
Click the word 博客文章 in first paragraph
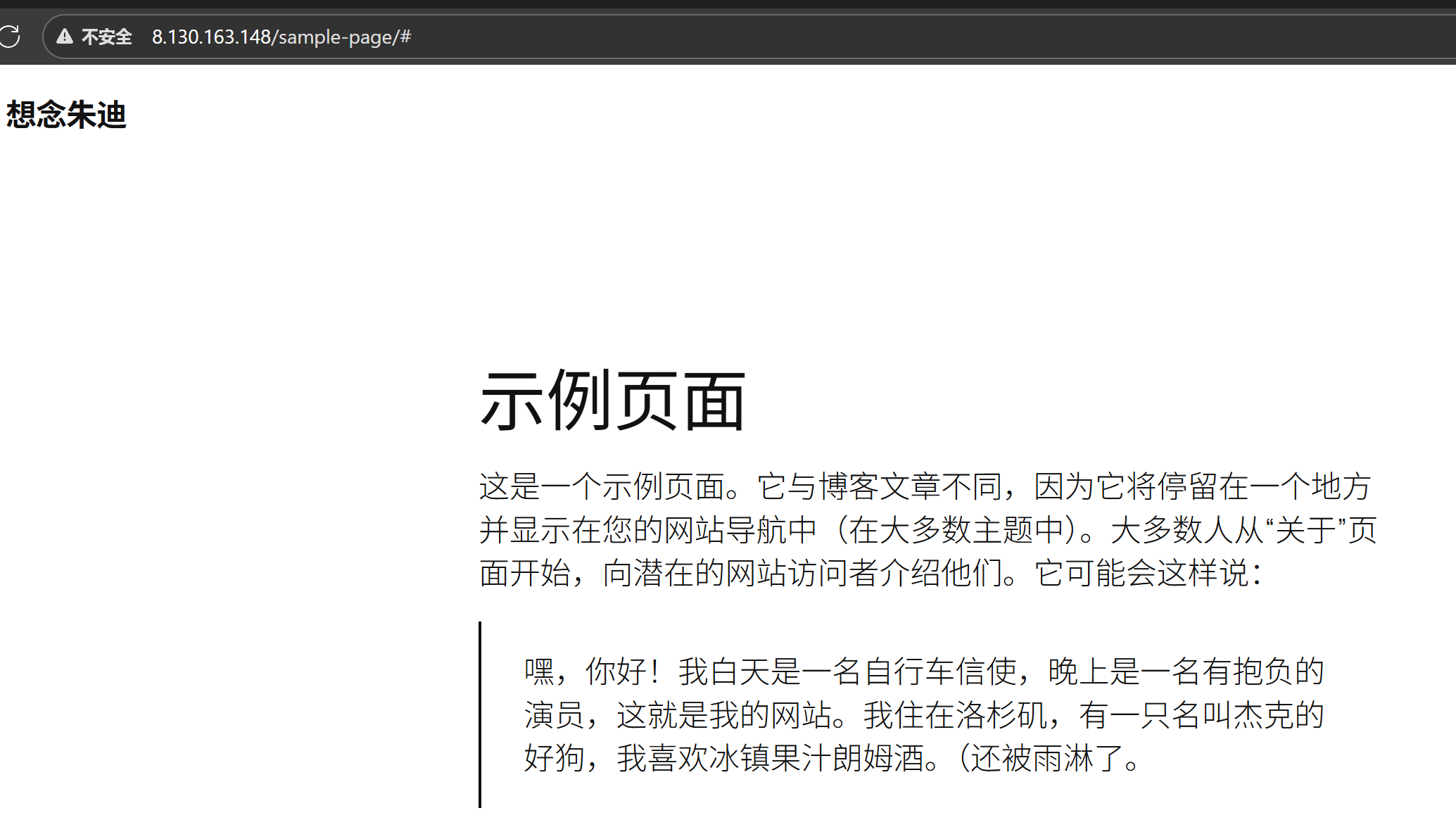coord(879,486)
